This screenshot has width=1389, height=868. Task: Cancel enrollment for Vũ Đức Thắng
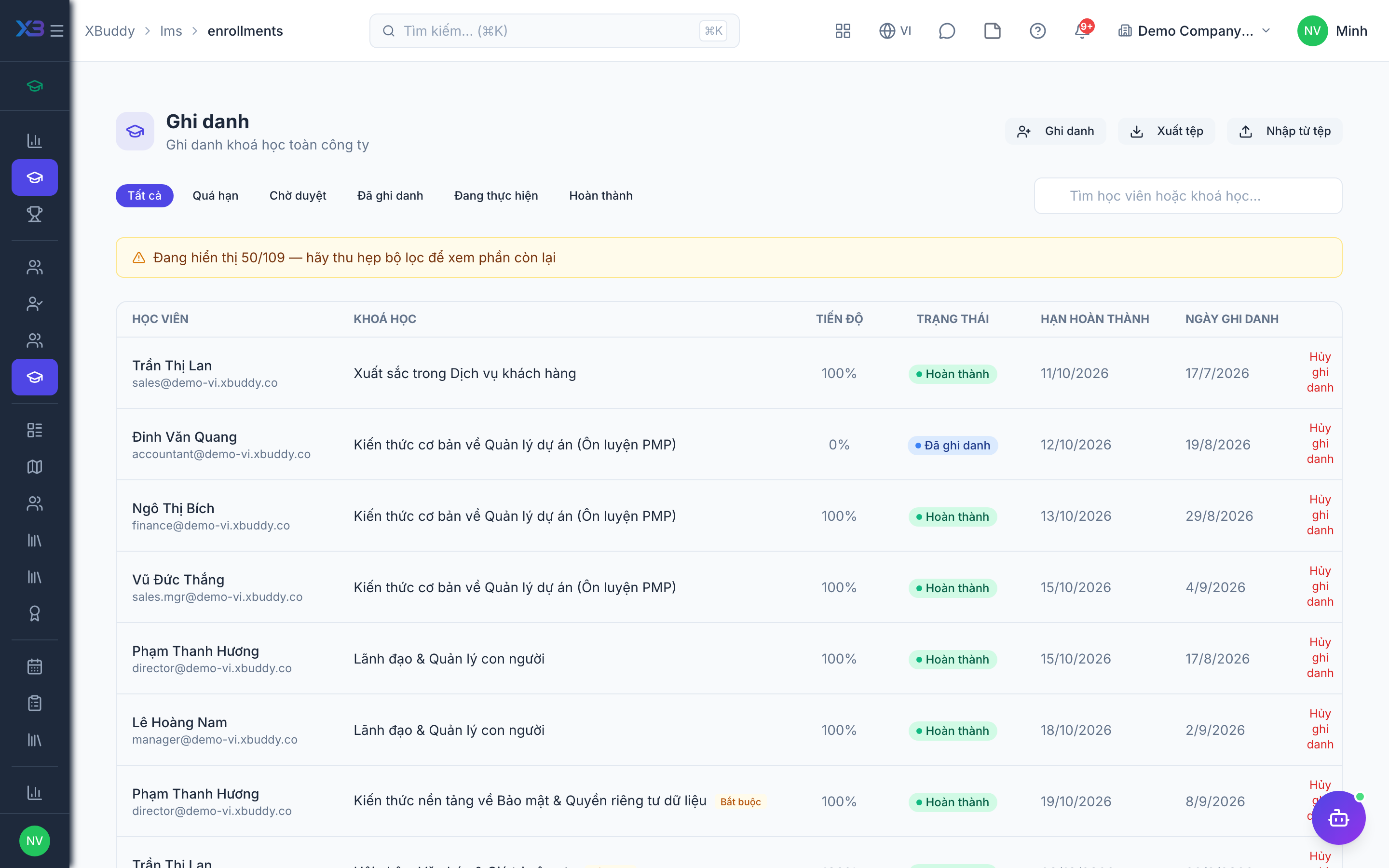[x=1320, y=586]
